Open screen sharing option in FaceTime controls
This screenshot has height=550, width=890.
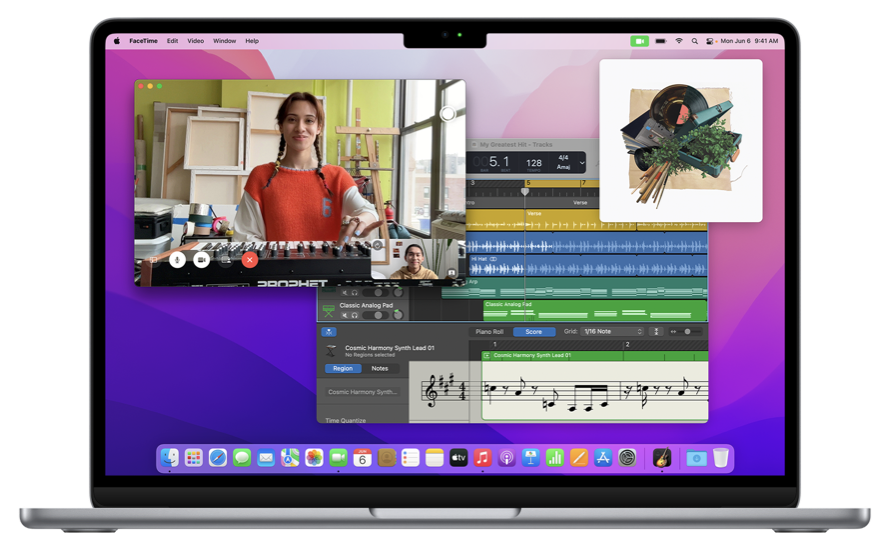click(226, 259)
